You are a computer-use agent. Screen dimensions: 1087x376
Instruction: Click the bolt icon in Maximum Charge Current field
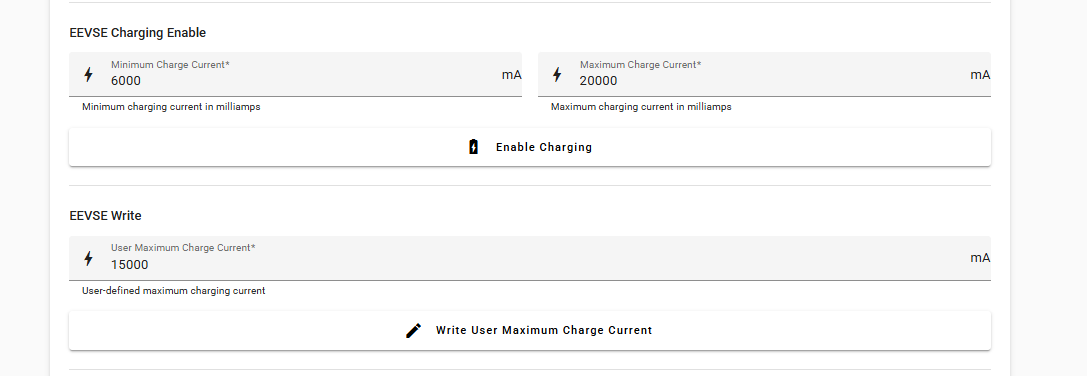(x=557, y=74)
